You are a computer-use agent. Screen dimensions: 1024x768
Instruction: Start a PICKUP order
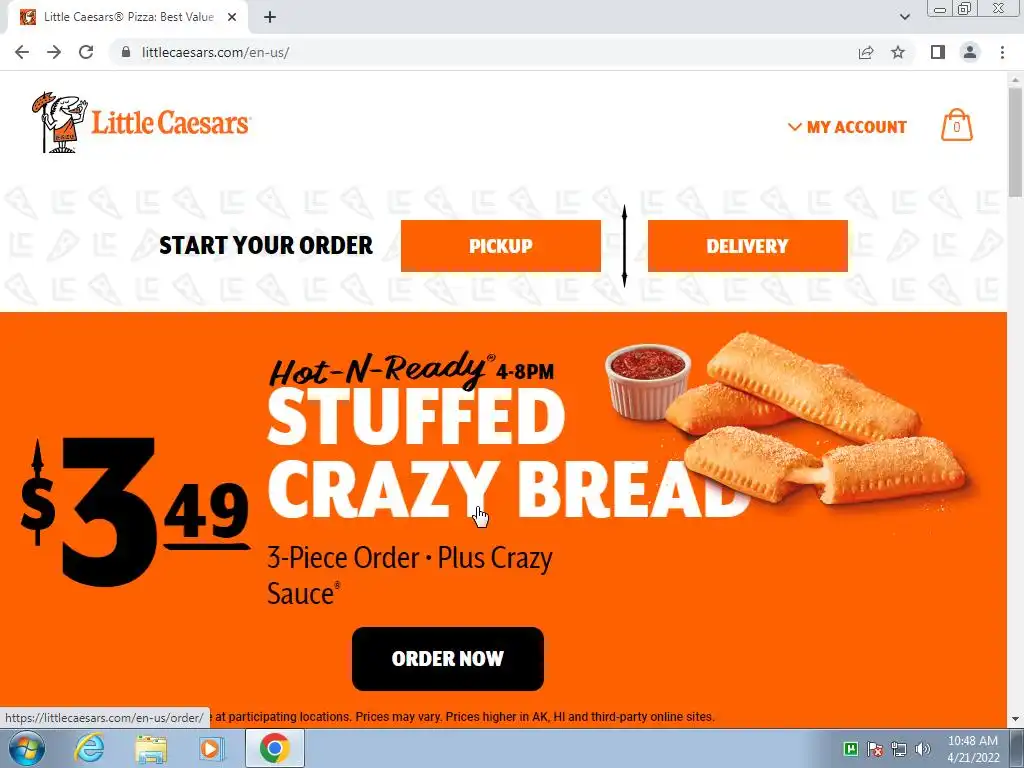click(501, 246)
